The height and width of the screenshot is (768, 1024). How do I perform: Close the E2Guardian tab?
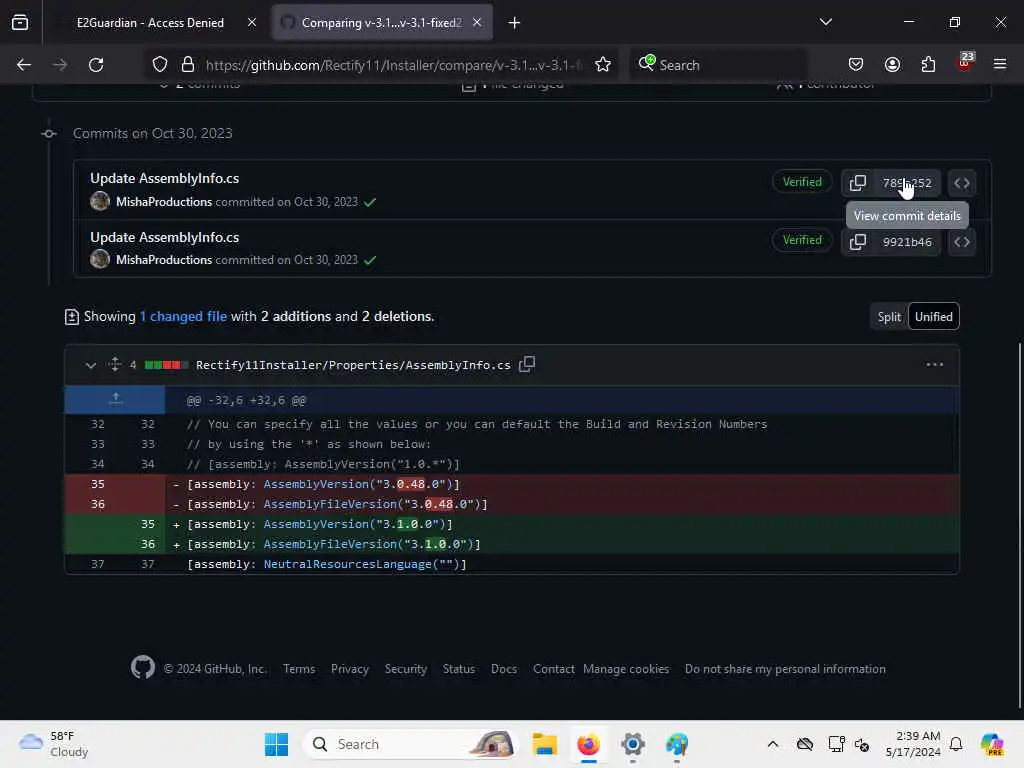click(x=252, y=22)
